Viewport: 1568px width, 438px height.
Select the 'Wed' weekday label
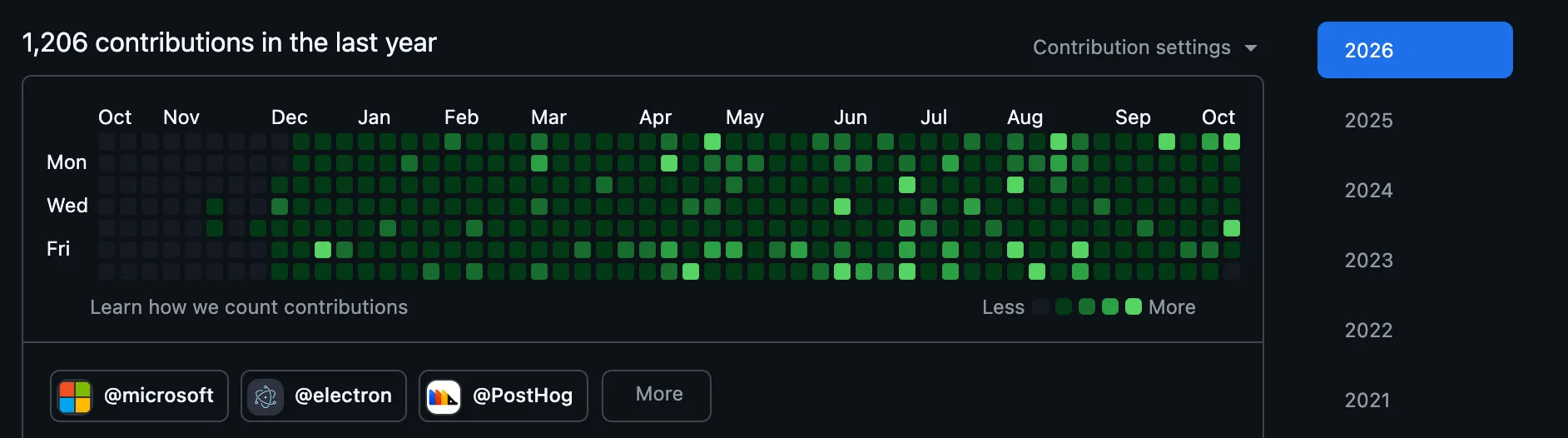pos(67,206)
